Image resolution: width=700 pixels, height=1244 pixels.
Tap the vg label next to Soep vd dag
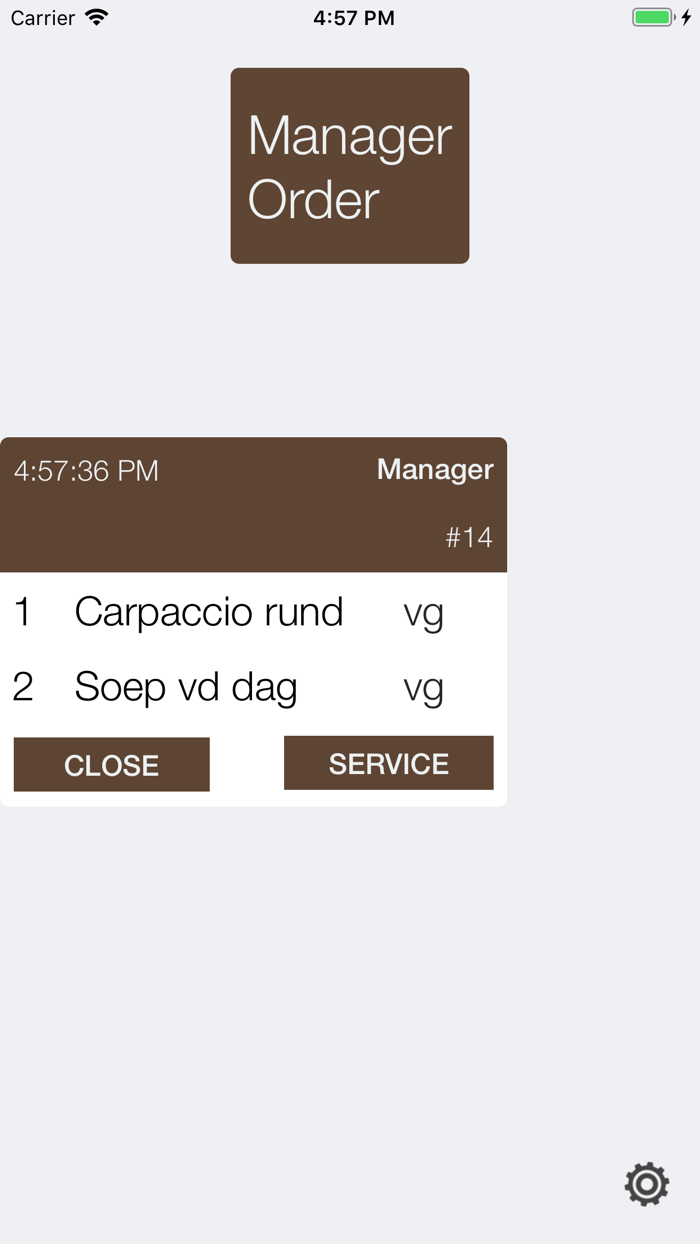(424, 689)
